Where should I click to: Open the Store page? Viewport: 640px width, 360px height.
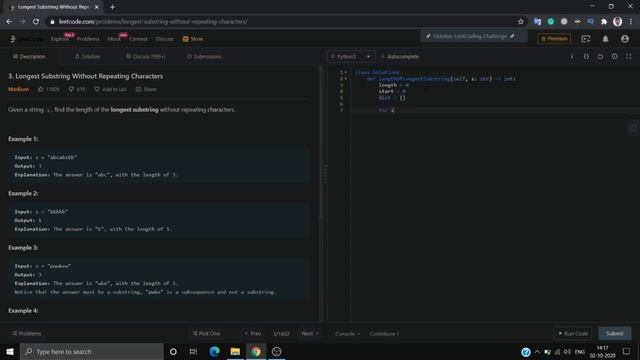193,39
